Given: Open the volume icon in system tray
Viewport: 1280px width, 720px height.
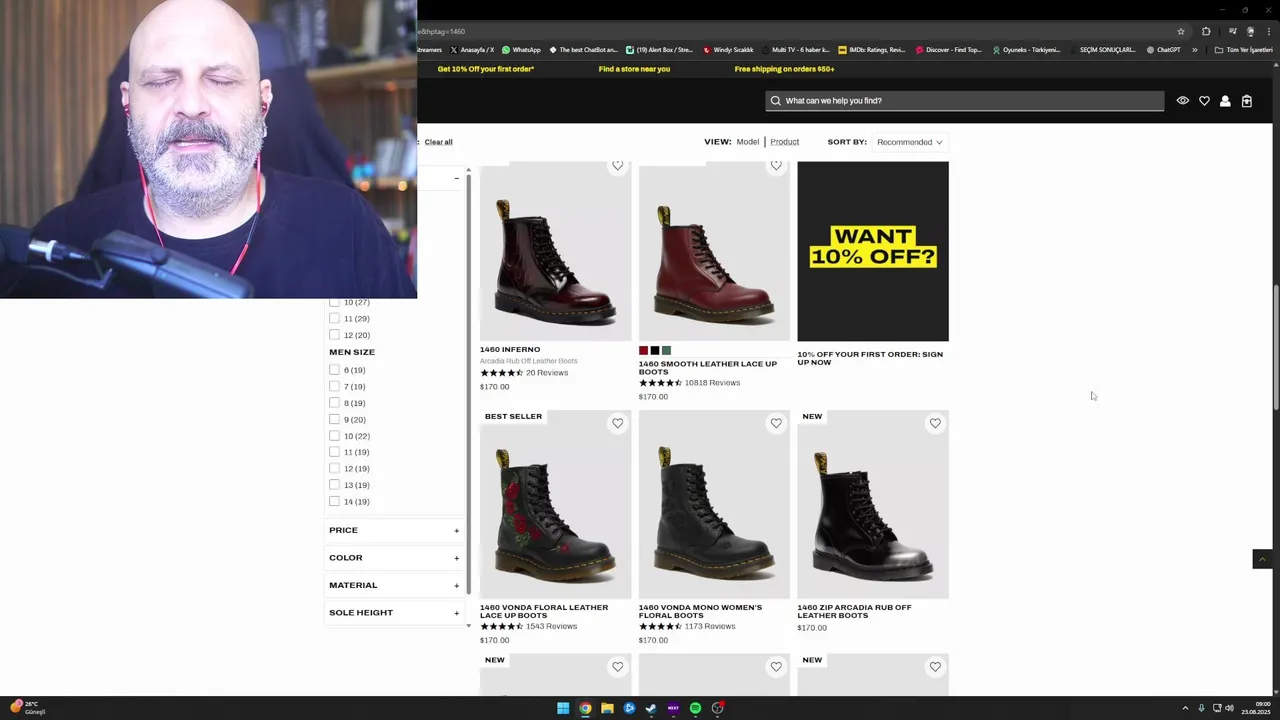Looking at the screenshot, I should coord(1229,708).
